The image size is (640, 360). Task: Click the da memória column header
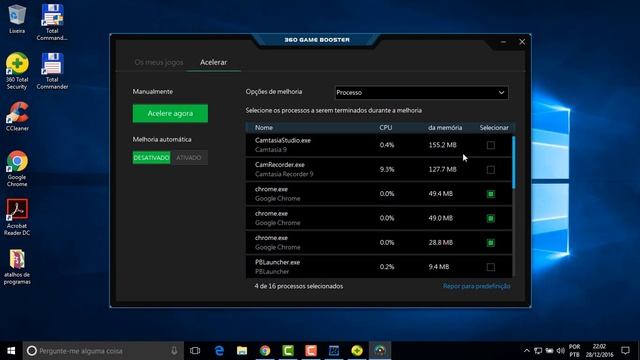pyautogui.click(x=445, y=128)
